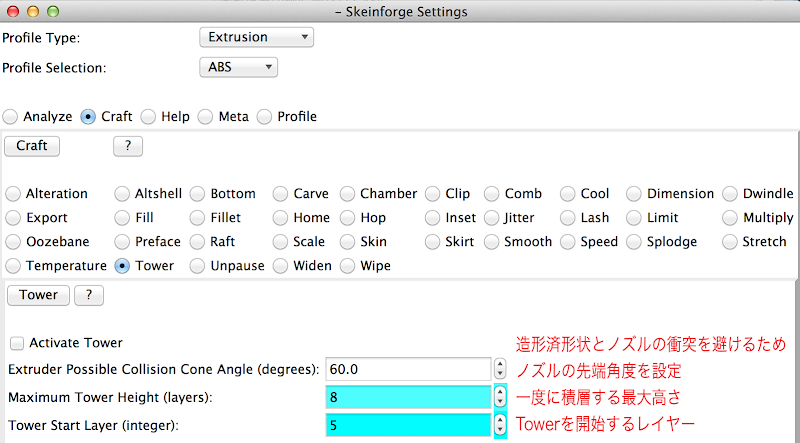Select the Wipe radio option
Screen dimensions: 800x443
pos(347,266)
